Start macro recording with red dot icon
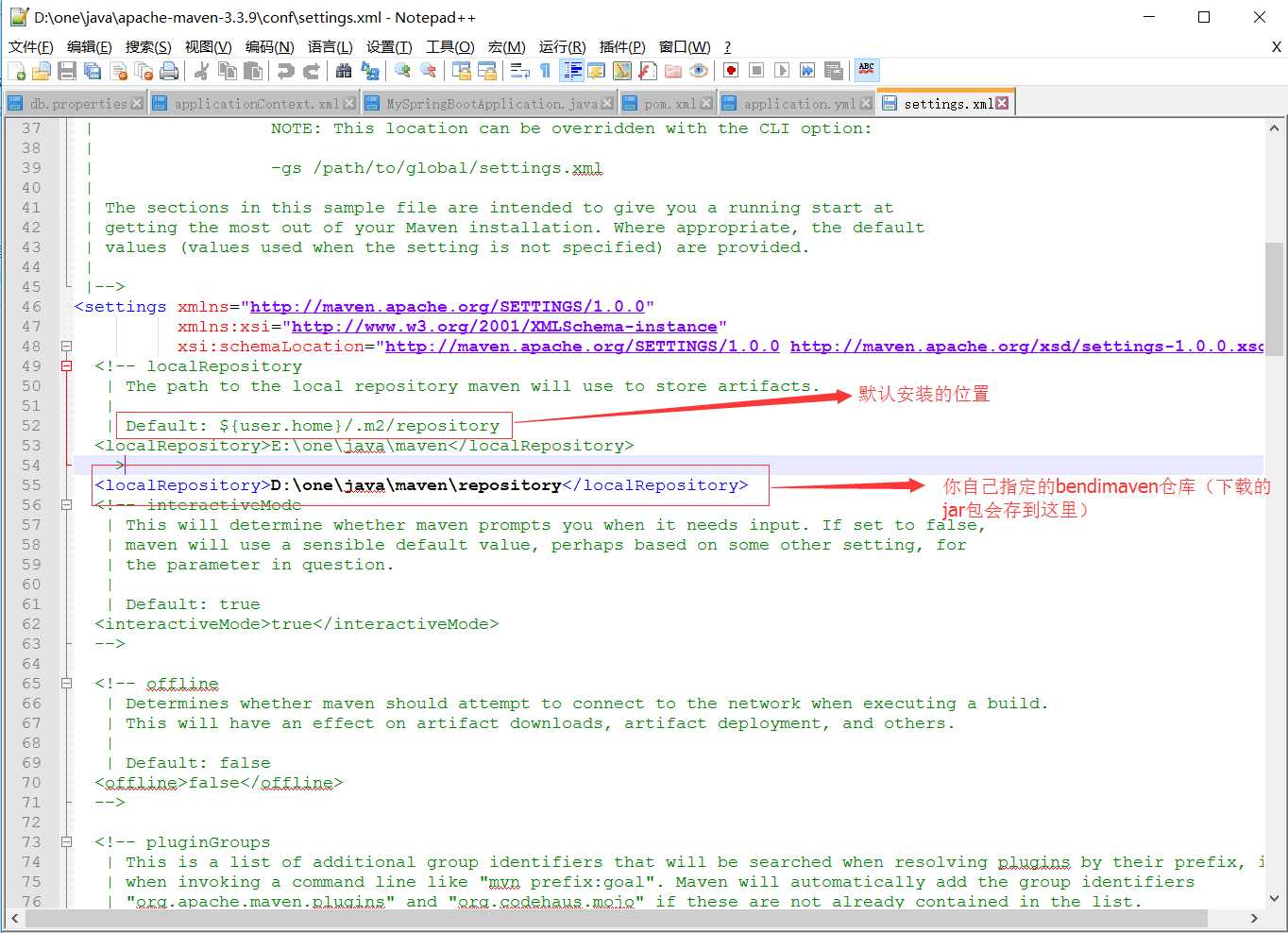 [731, 71]
